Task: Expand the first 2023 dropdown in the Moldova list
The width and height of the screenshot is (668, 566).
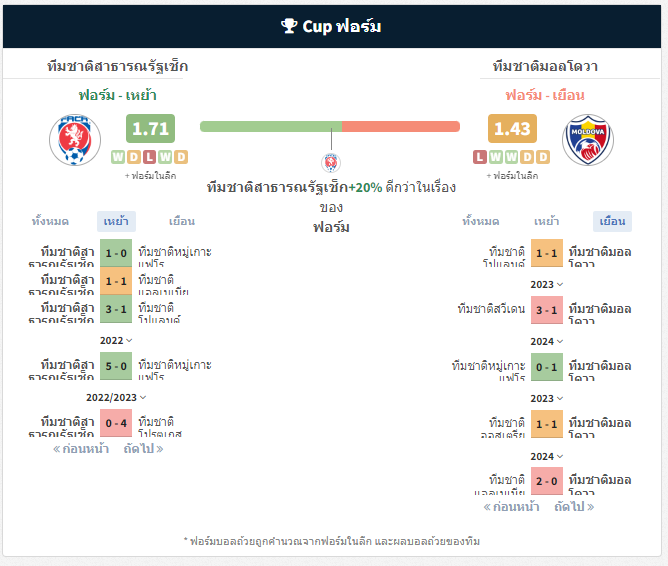Action: click(x=547, y=284)
